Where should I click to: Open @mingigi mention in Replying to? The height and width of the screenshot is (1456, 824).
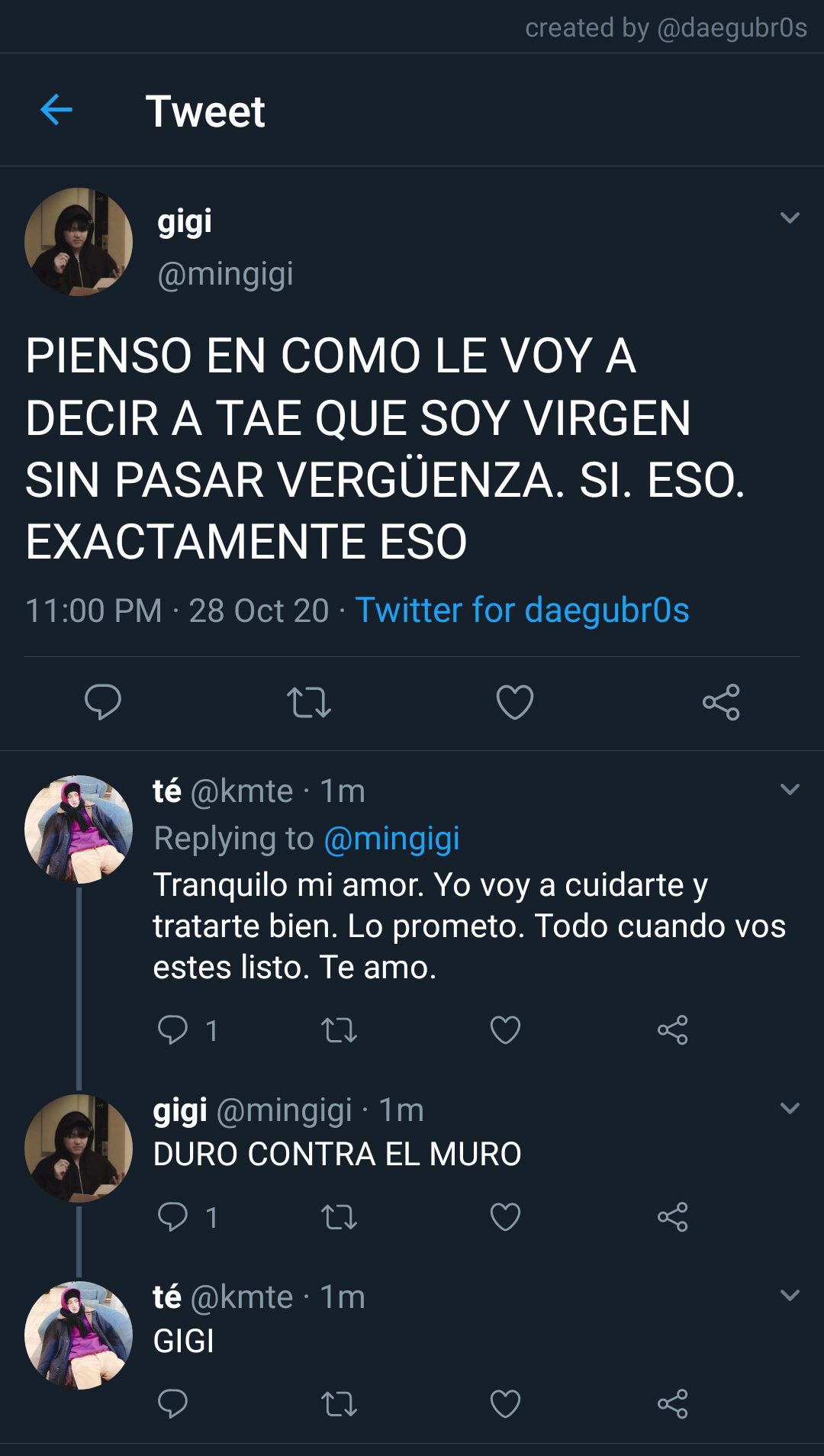391,839
